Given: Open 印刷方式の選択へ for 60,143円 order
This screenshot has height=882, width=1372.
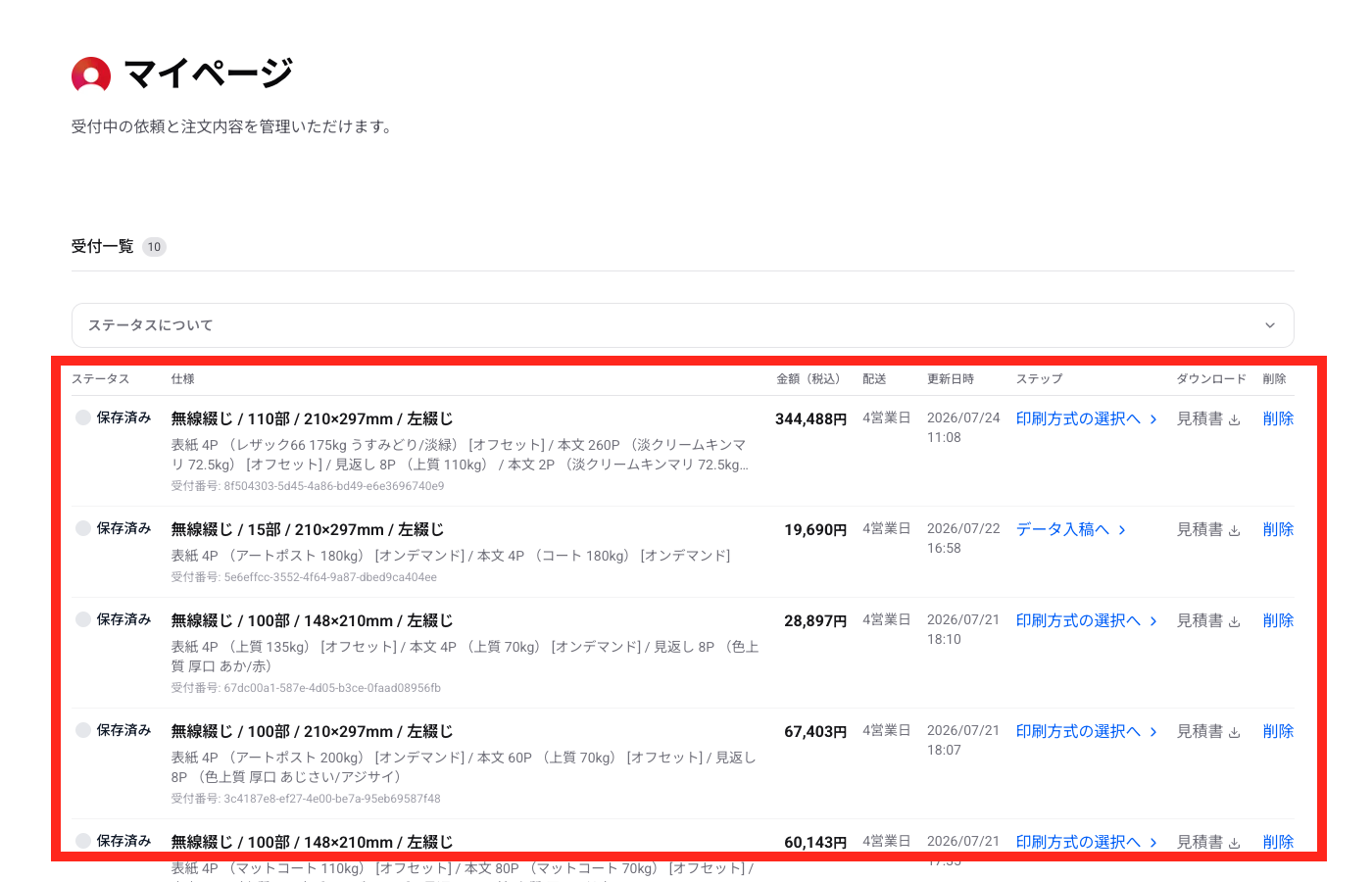Looking at the screenshot, I should (x=1087, y=842).
